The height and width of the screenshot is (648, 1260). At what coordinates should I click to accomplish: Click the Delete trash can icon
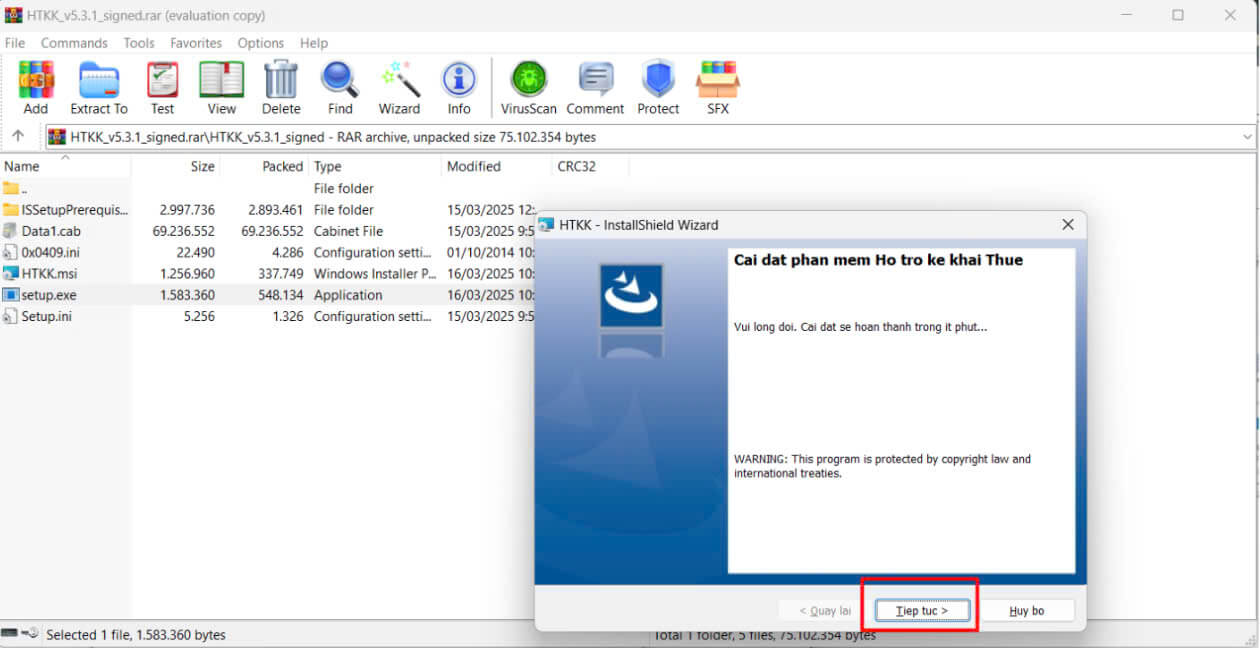281,79
